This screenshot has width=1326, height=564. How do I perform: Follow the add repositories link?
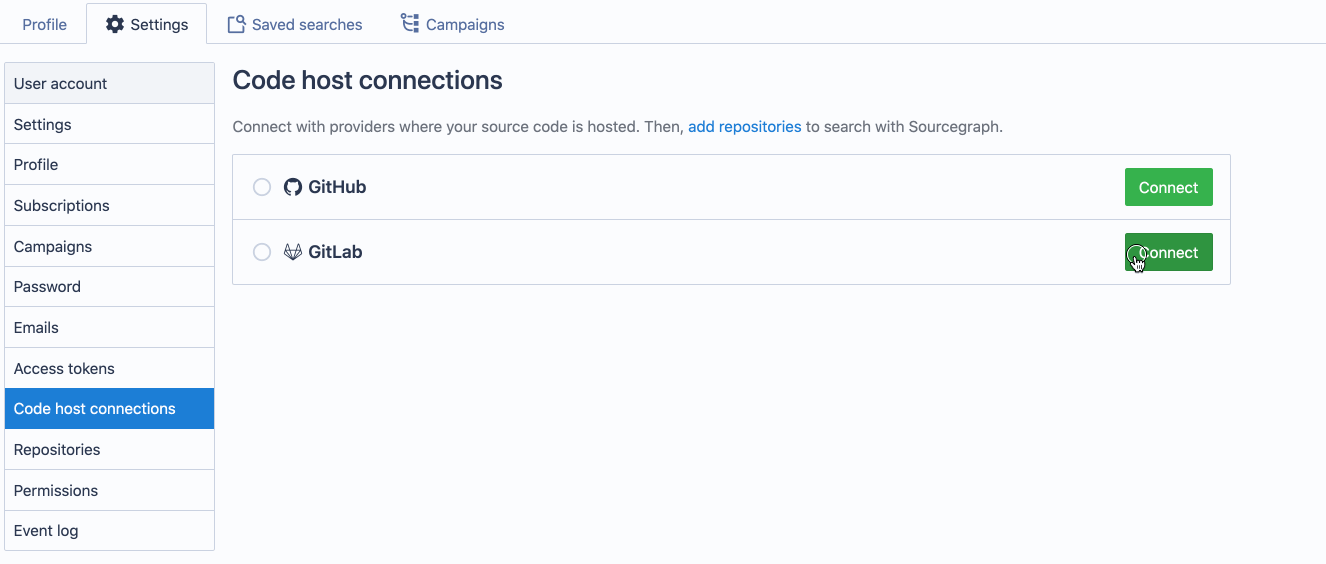[744, 127]
